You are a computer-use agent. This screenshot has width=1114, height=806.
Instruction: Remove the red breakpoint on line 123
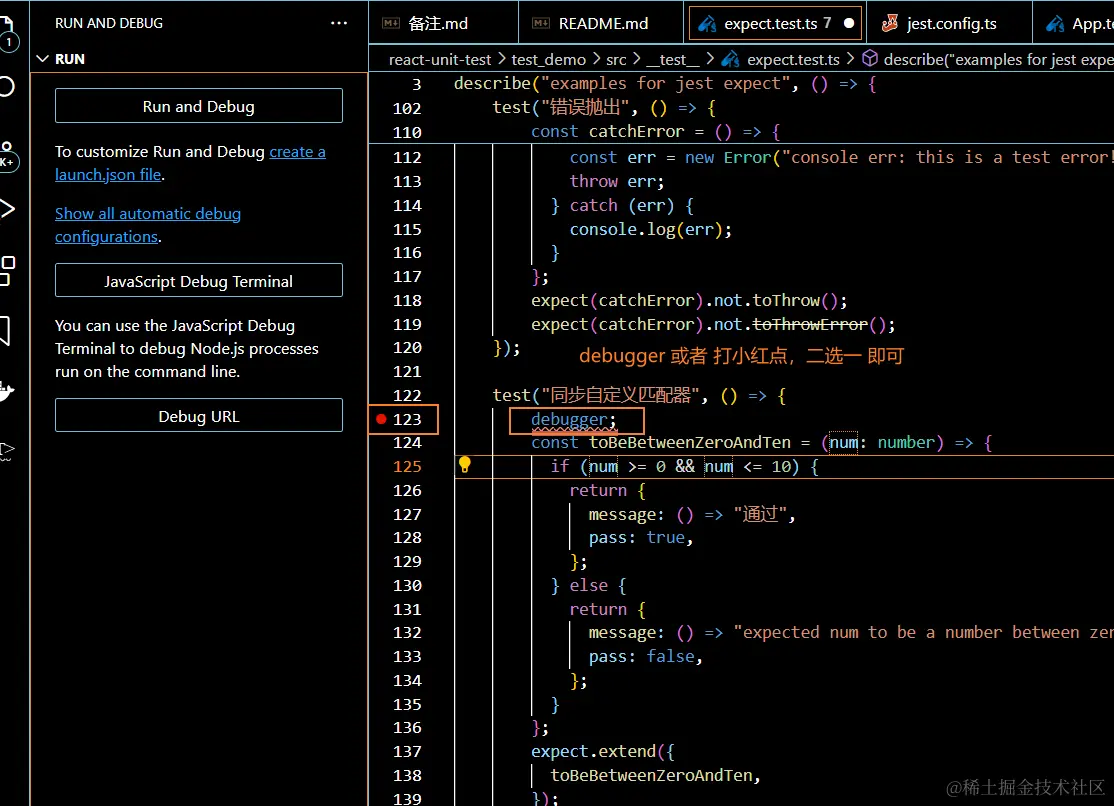click(x=381, y=419)
